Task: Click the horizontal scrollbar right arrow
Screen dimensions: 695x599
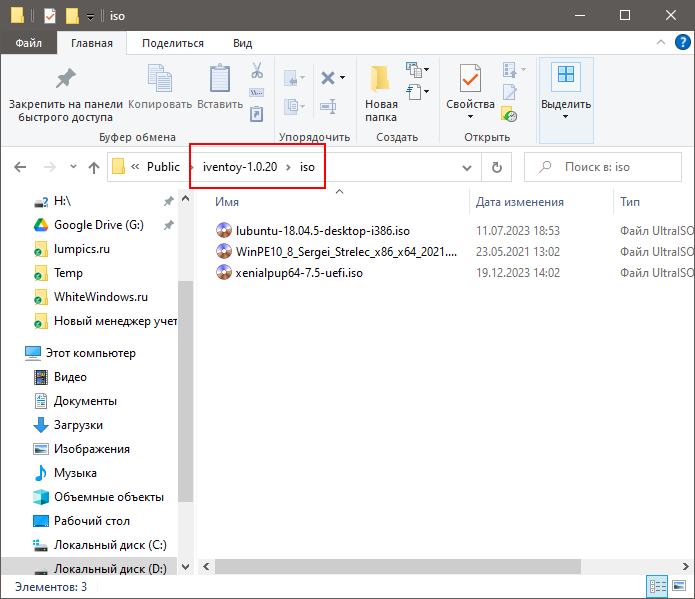Action: click(x=686, y=566)
